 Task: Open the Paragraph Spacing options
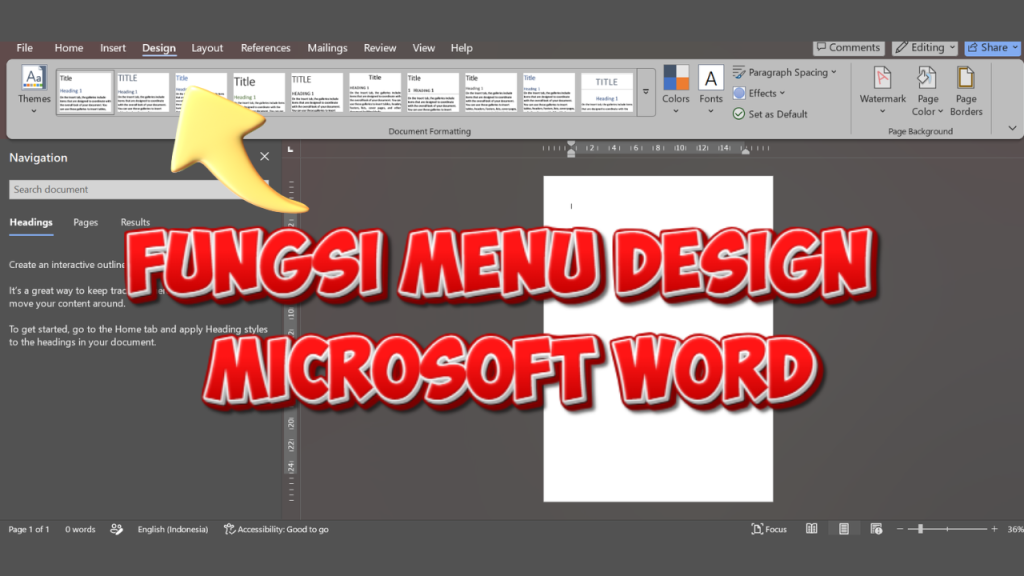click(x=784, y=72)
